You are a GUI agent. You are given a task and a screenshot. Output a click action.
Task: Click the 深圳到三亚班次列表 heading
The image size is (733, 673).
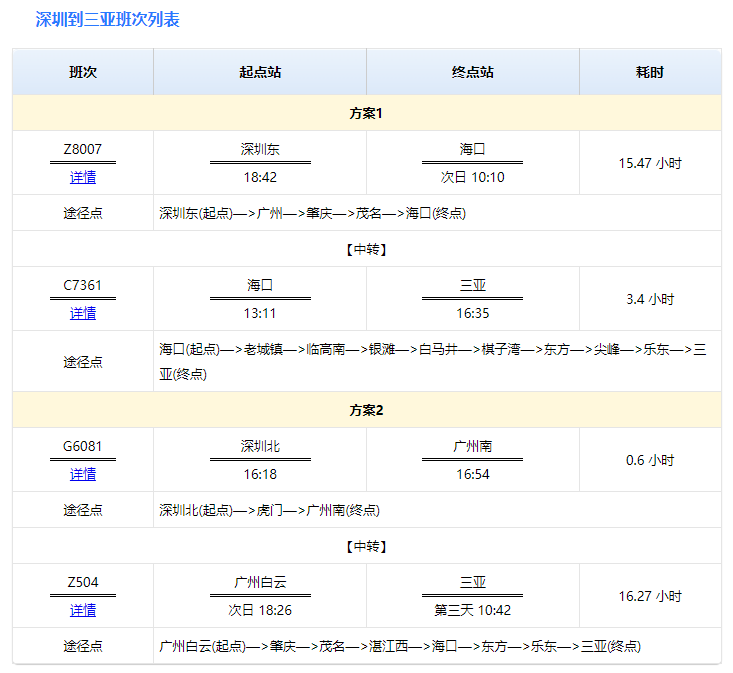coord(108,19)
